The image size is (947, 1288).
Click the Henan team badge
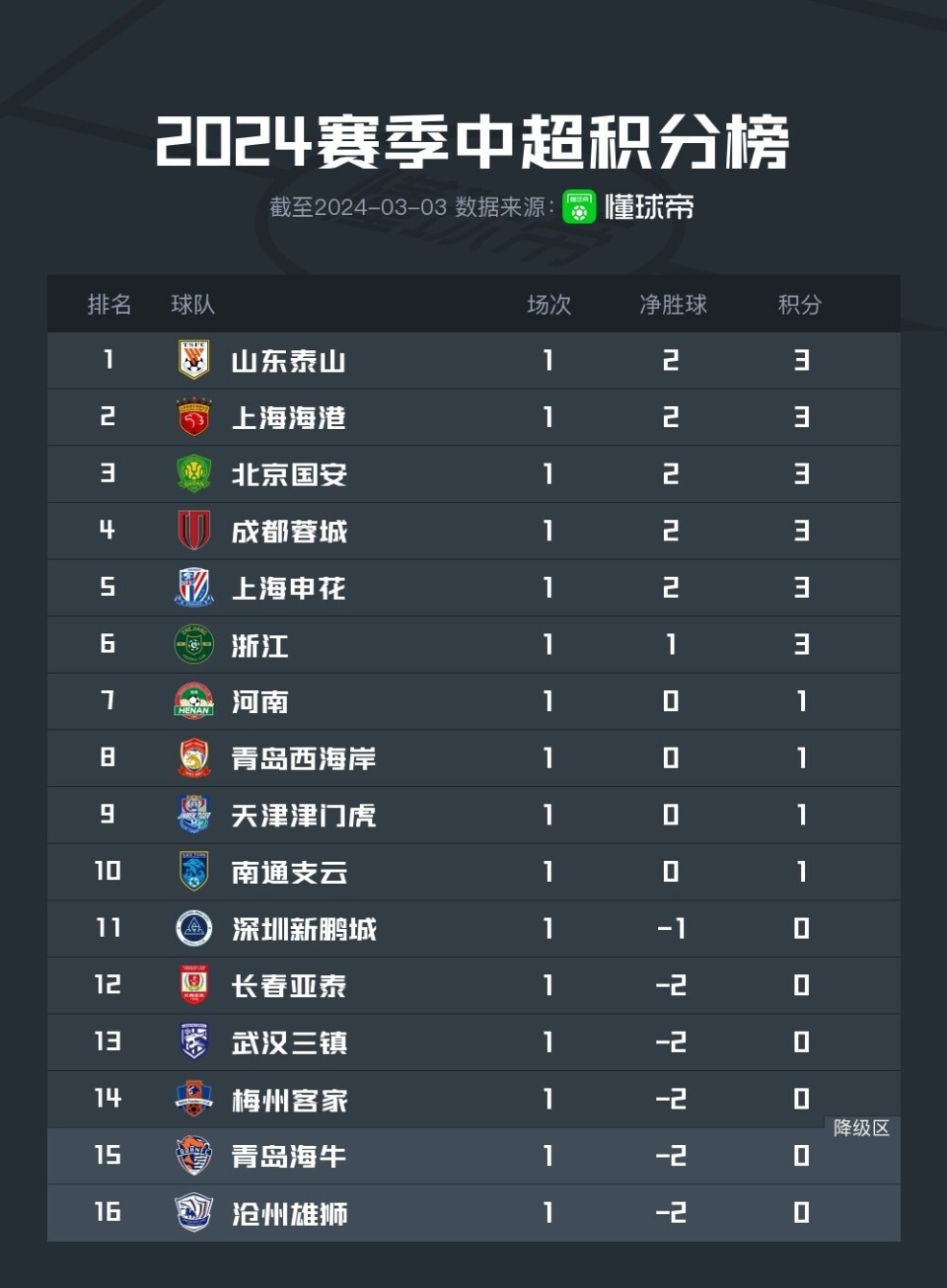click(x=193, y=701)
